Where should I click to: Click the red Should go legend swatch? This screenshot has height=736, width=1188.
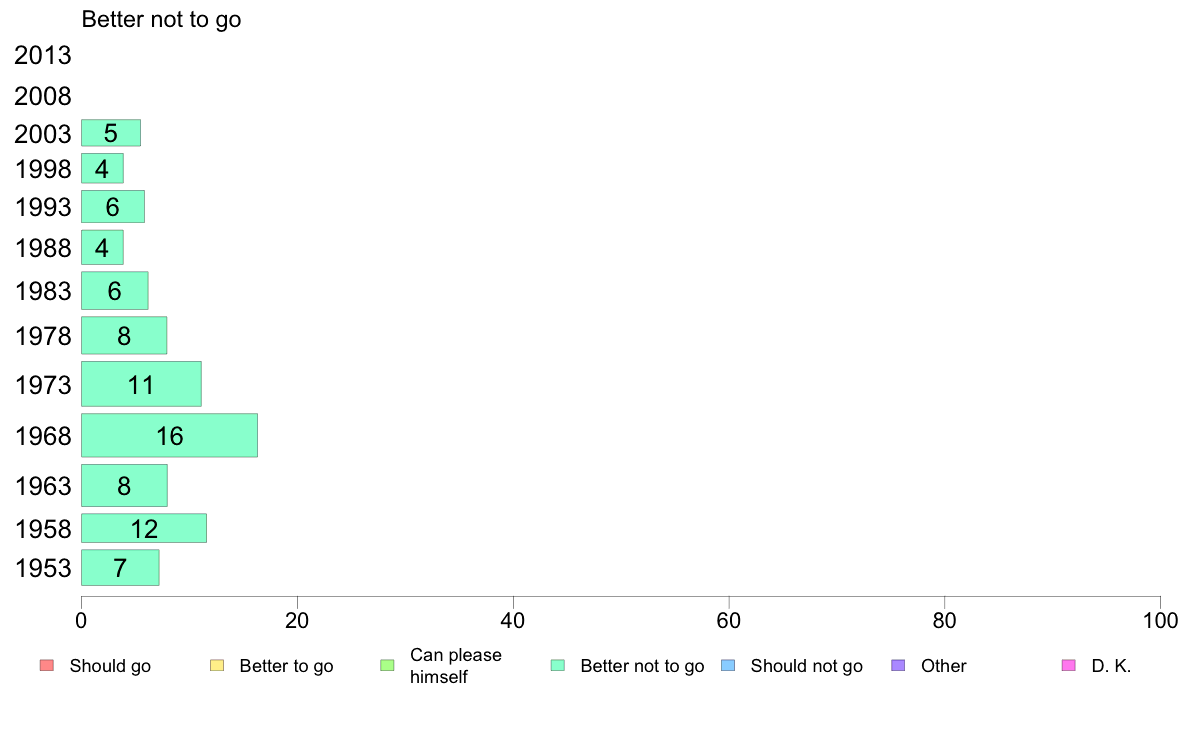click(46, 666)
